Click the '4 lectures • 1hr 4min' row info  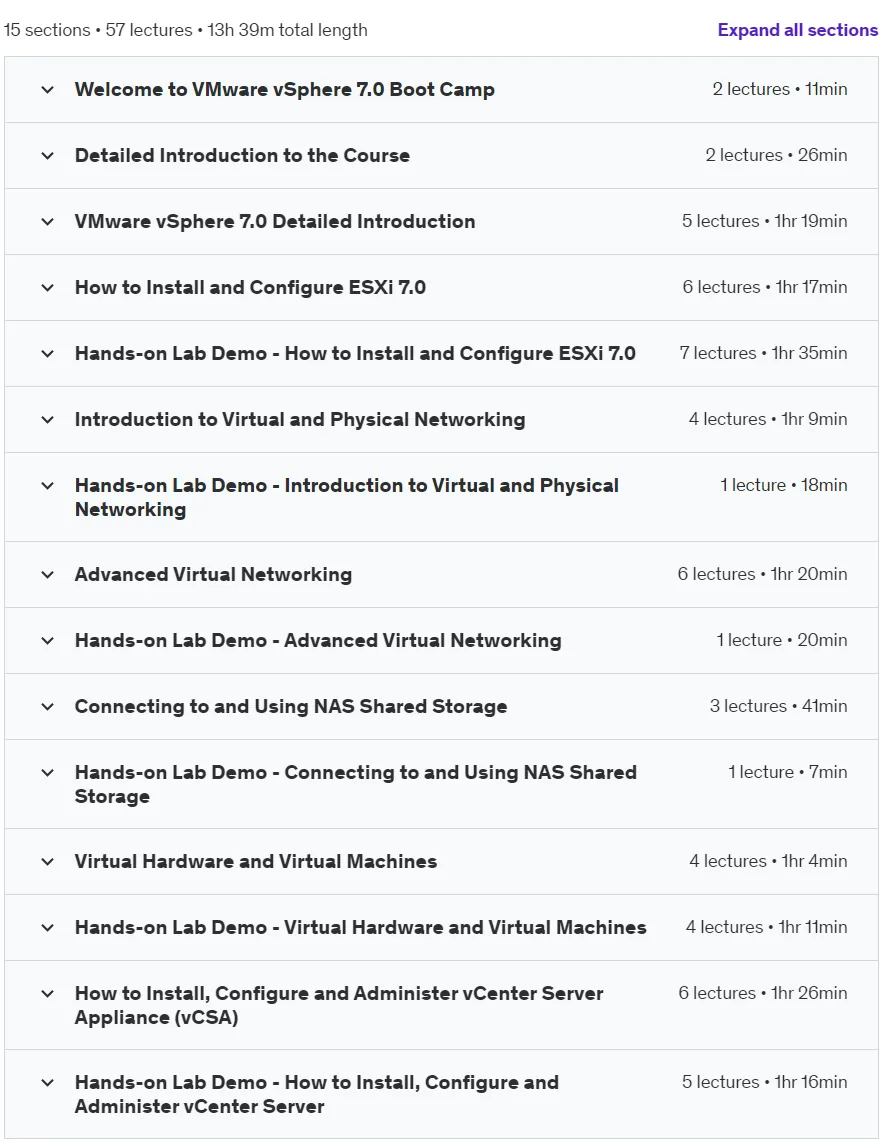click(x=768, y=861)
